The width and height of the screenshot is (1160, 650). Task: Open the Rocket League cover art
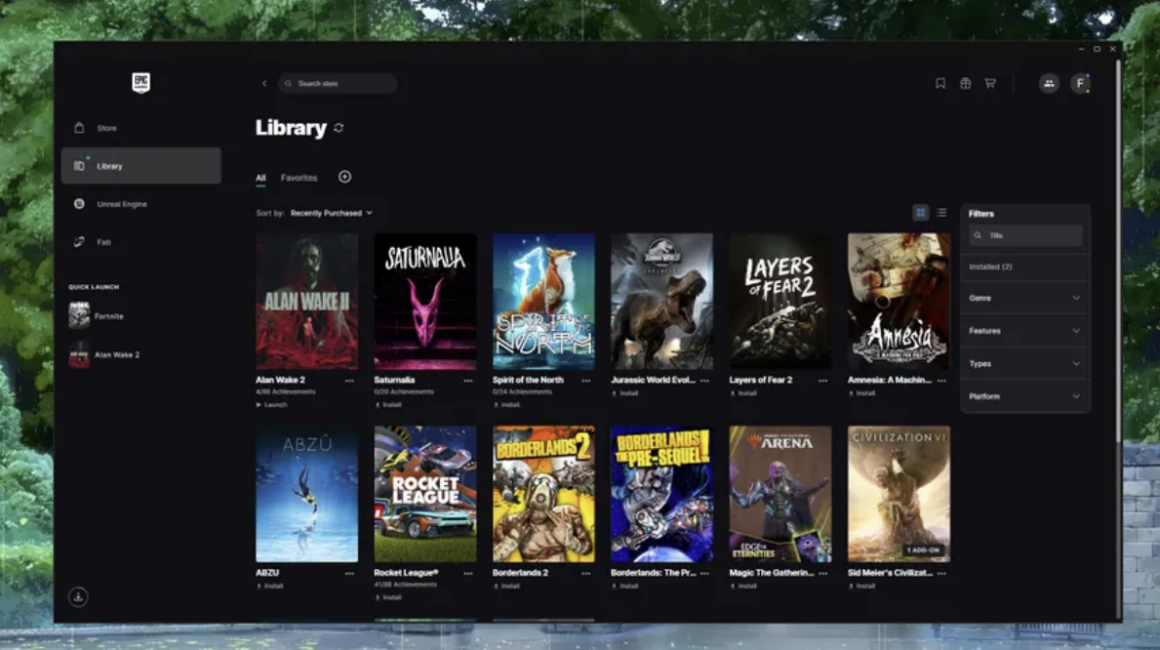(425, 493)
